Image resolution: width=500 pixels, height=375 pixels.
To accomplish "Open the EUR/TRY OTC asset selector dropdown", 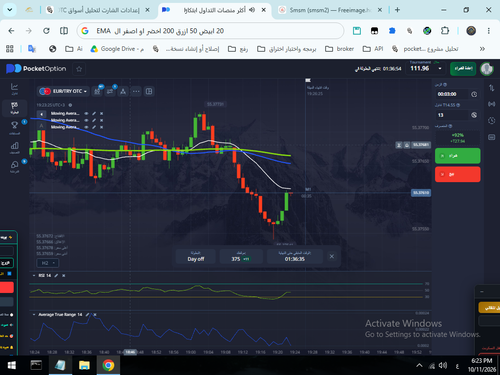I will click(63, 91).
